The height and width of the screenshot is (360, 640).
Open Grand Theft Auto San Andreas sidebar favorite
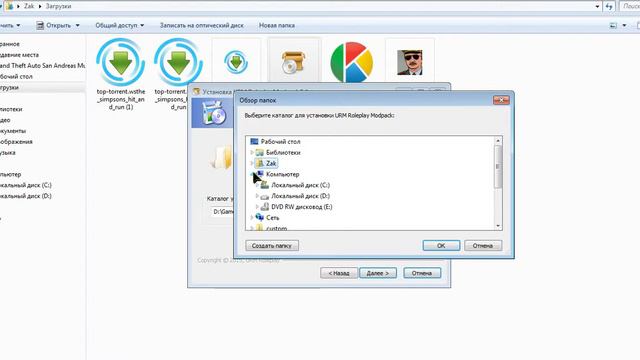(x=42, y=66)
